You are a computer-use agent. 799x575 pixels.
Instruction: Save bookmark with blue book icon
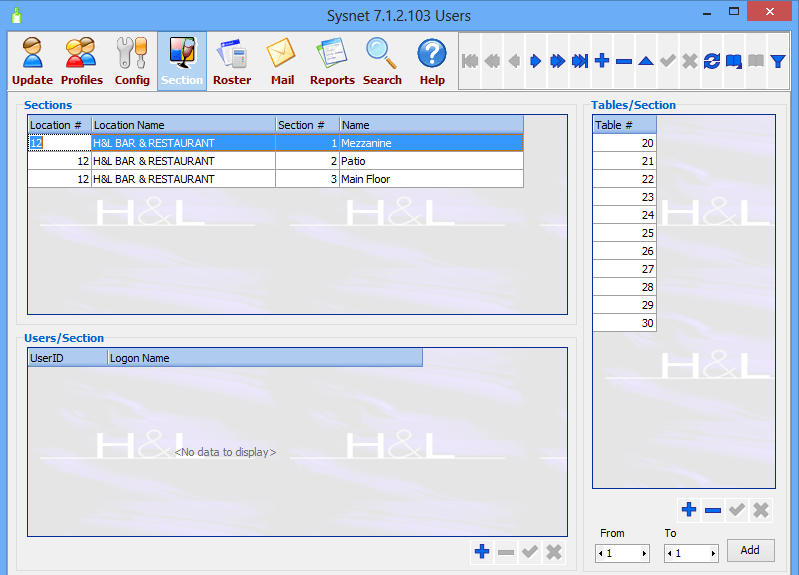(x=734, y=61)
